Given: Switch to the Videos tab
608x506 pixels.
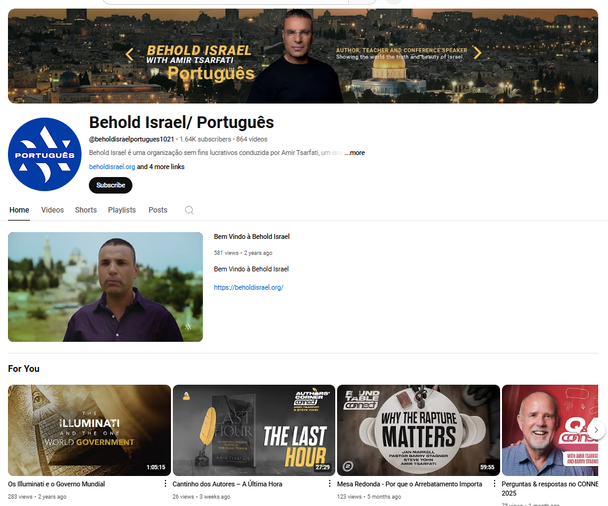Looking at the screenshot, I should (x=52, y=210).
